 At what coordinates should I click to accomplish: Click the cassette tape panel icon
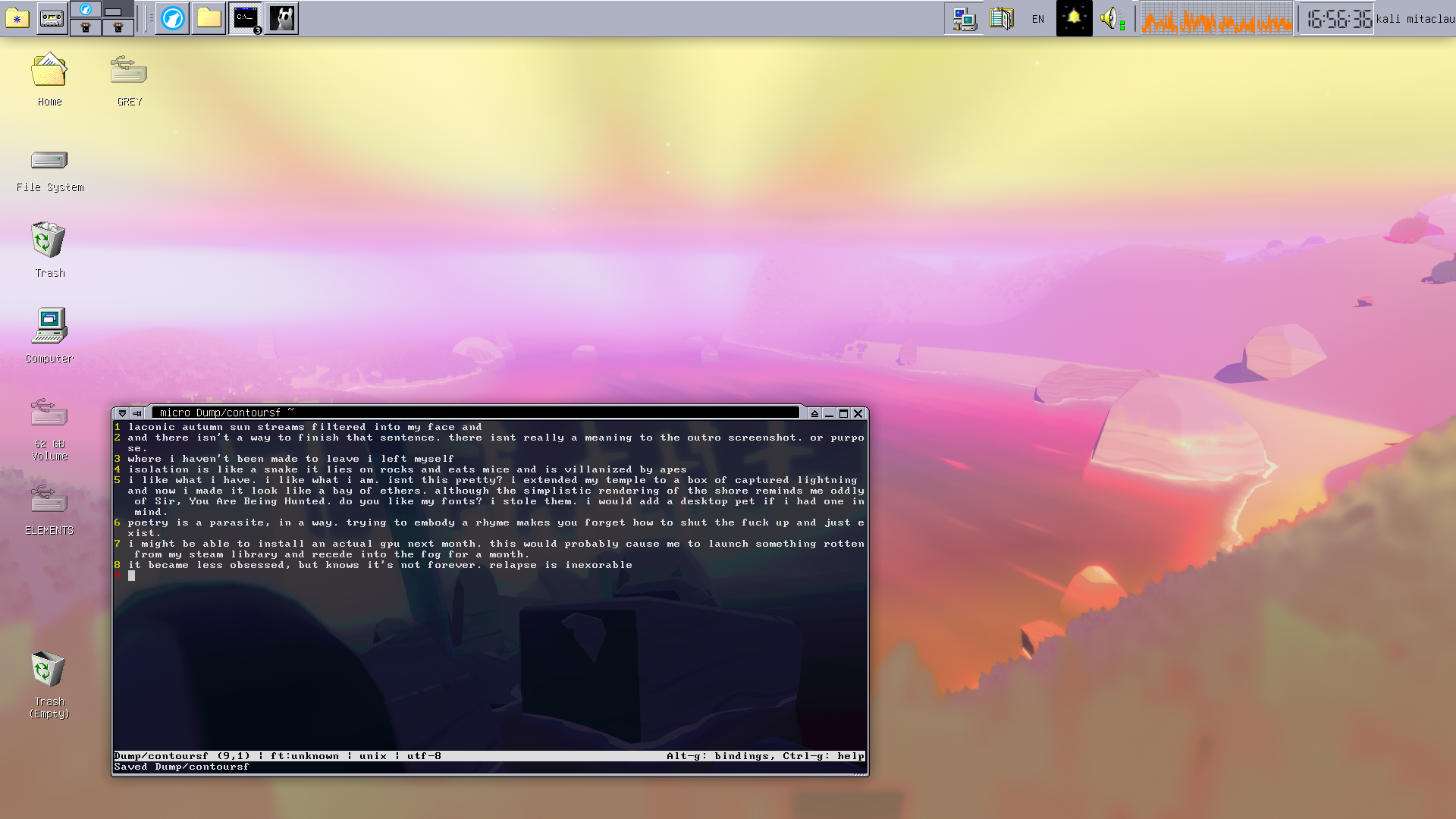[x=52, y=18]
